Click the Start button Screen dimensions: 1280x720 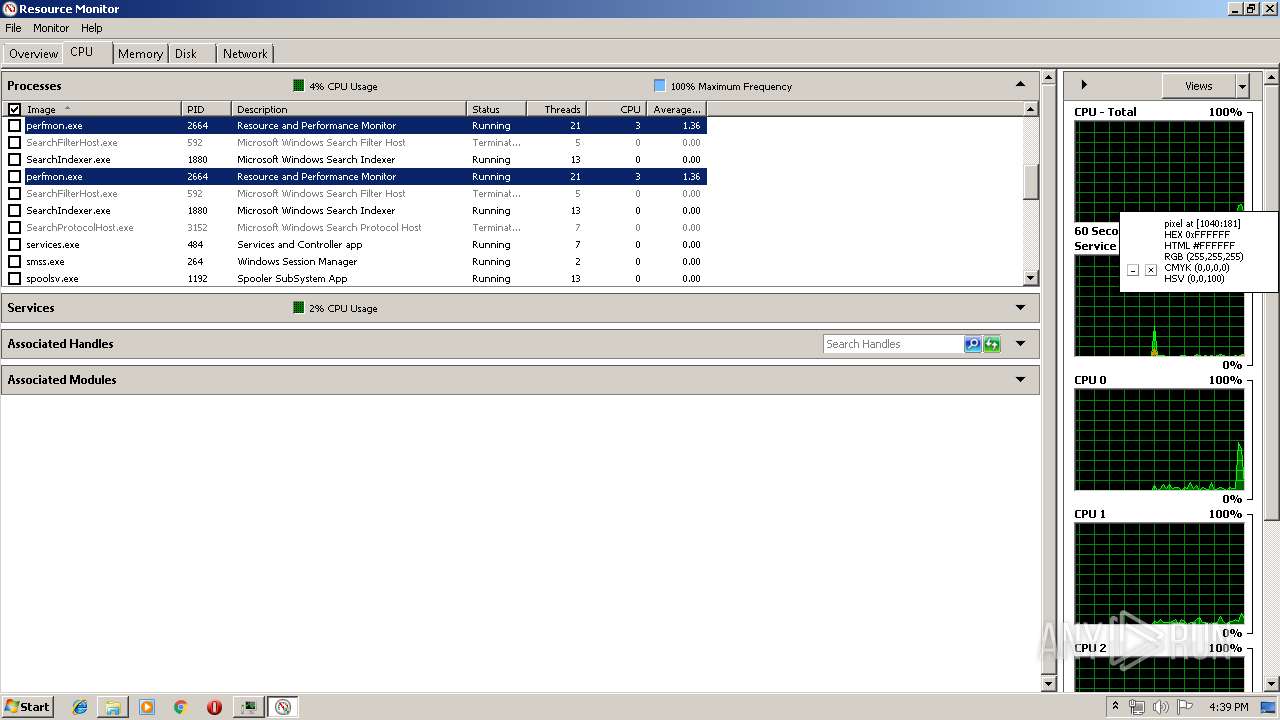[27, 707]
